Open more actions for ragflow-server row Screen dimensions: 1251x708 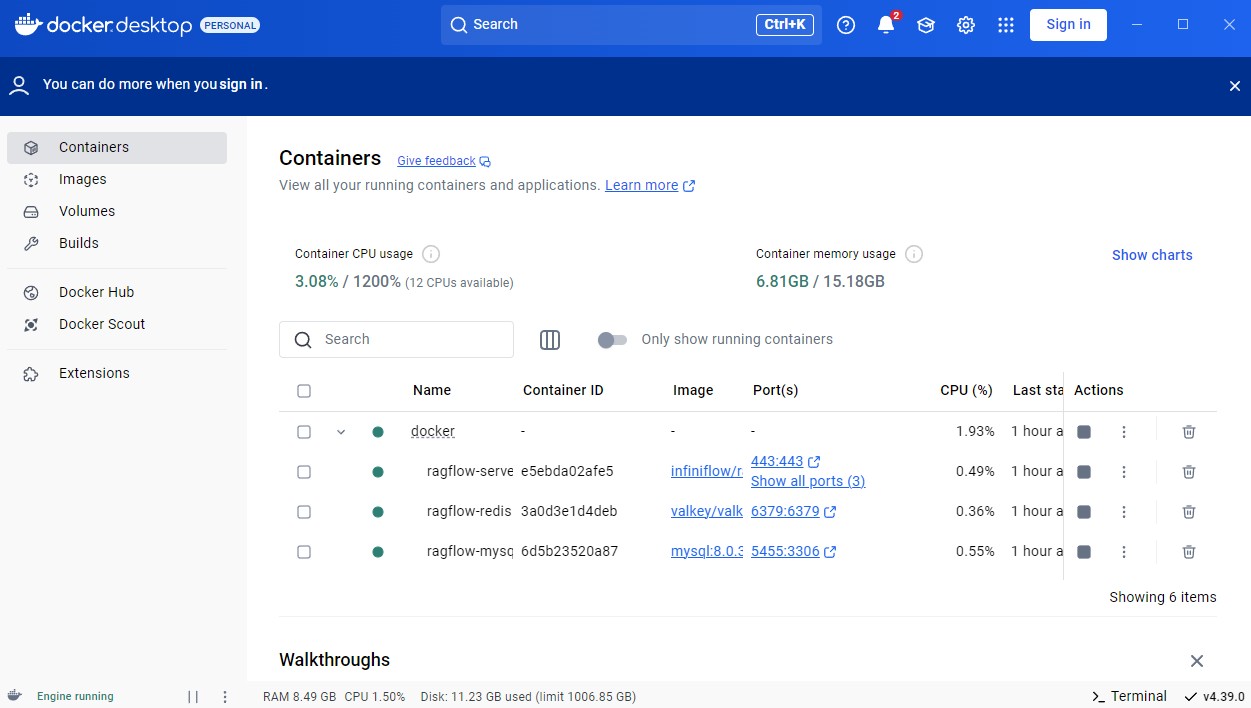pos(1124,472)
